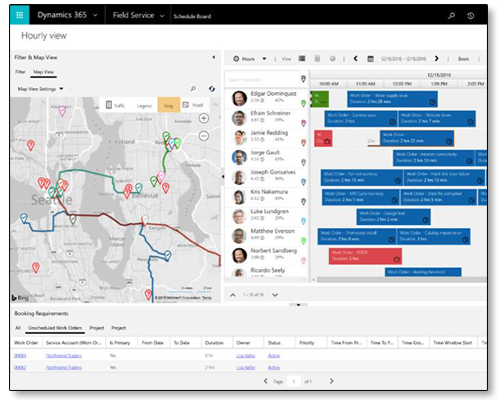Click Kris Nakamura's map pin icon
Image resolution: width=500 pixels, height=400 pixels.
point(303,202)
